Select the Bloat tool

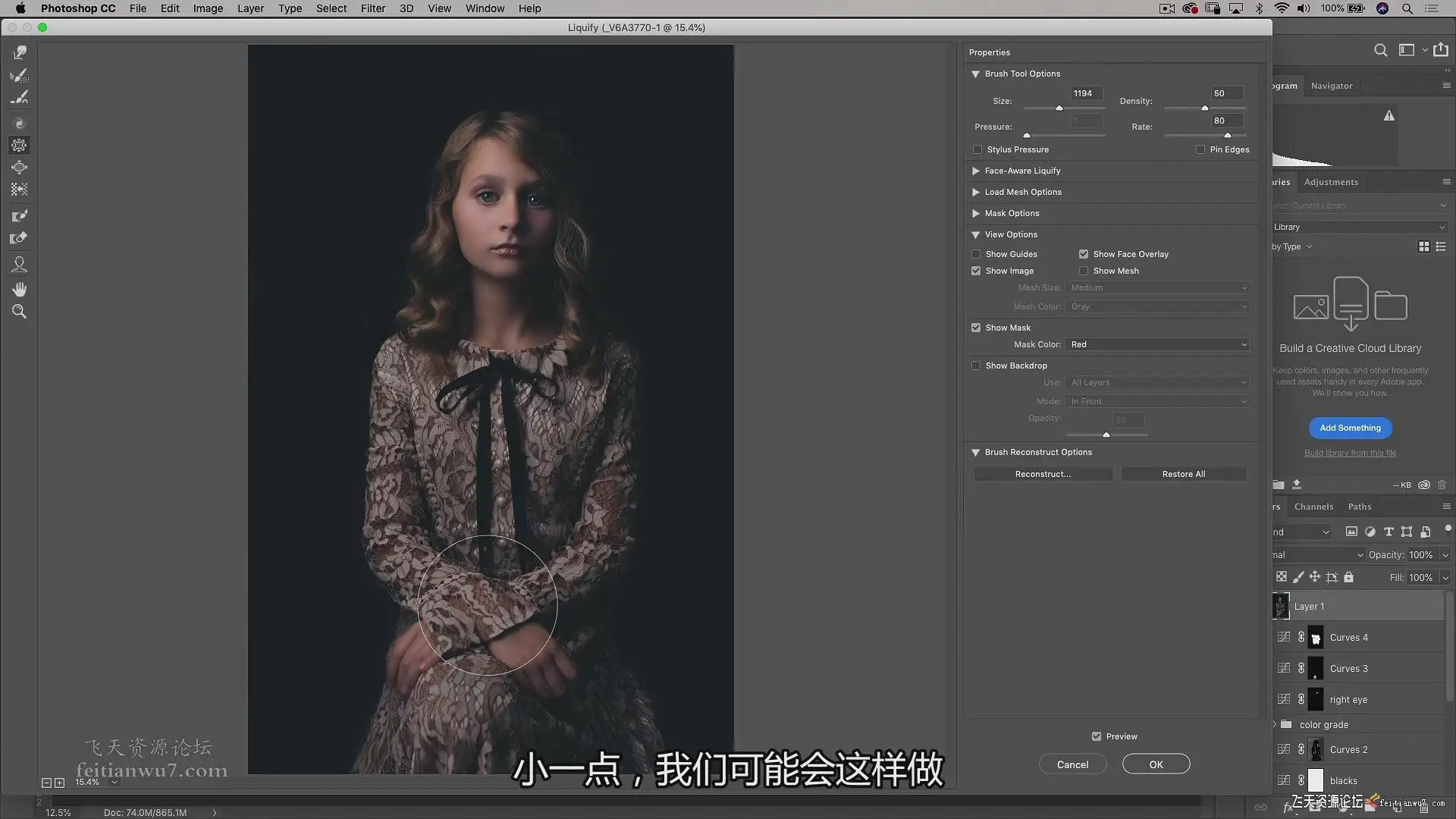point(20,168)
